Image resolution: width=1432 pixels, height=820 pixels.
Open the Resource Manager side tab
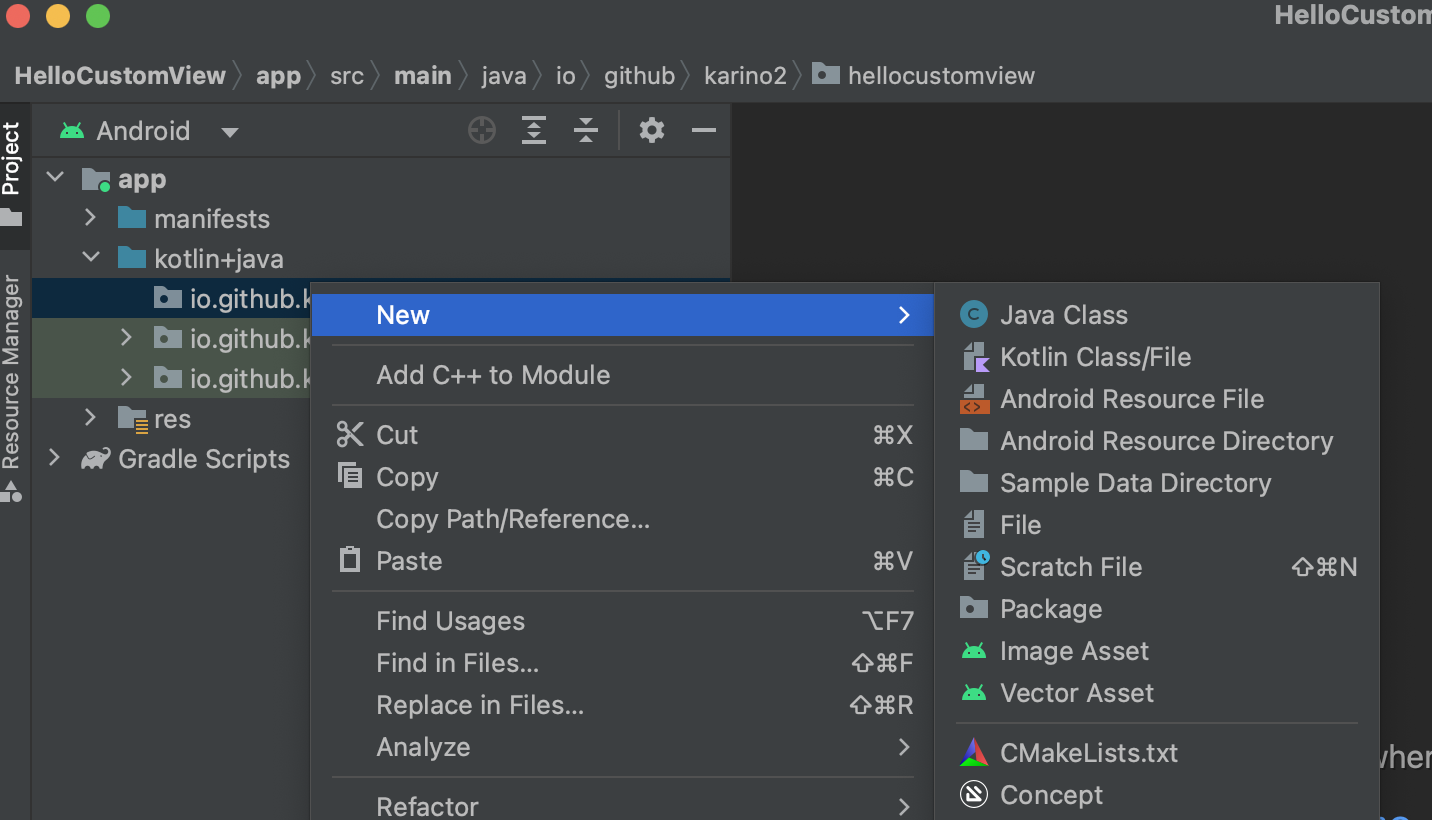12,388
